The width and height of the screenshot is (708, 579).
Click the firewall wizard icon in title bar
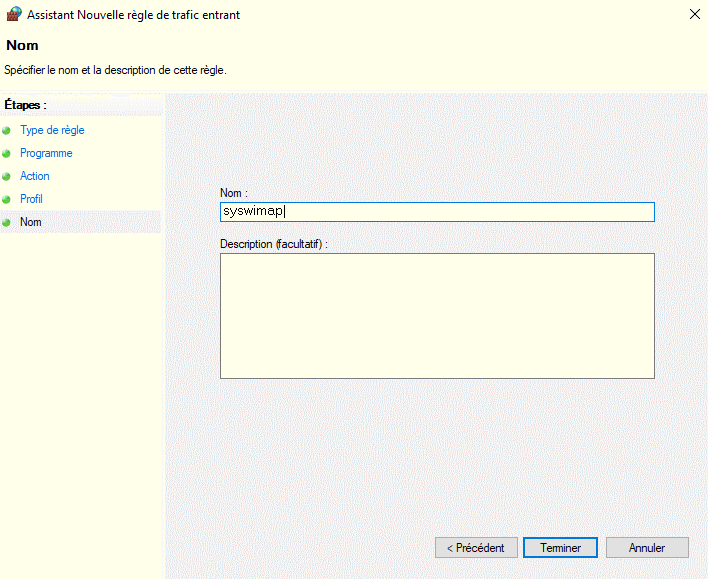pos(14,14)
